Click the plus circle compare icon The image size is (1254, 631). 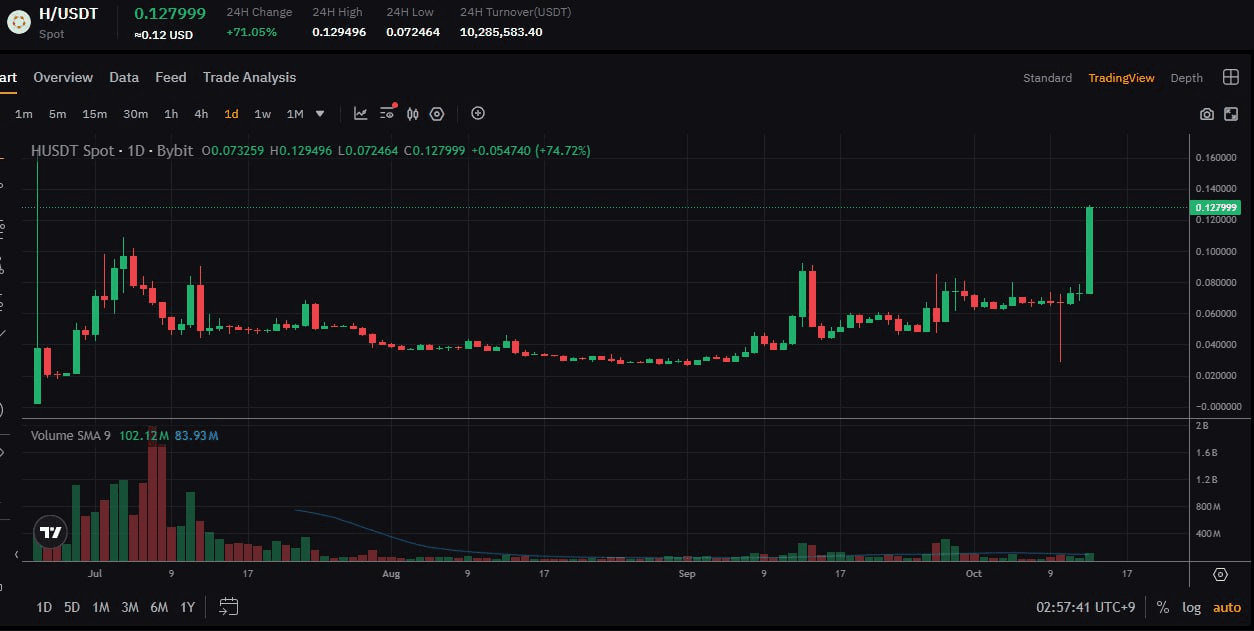pos(478,113)
